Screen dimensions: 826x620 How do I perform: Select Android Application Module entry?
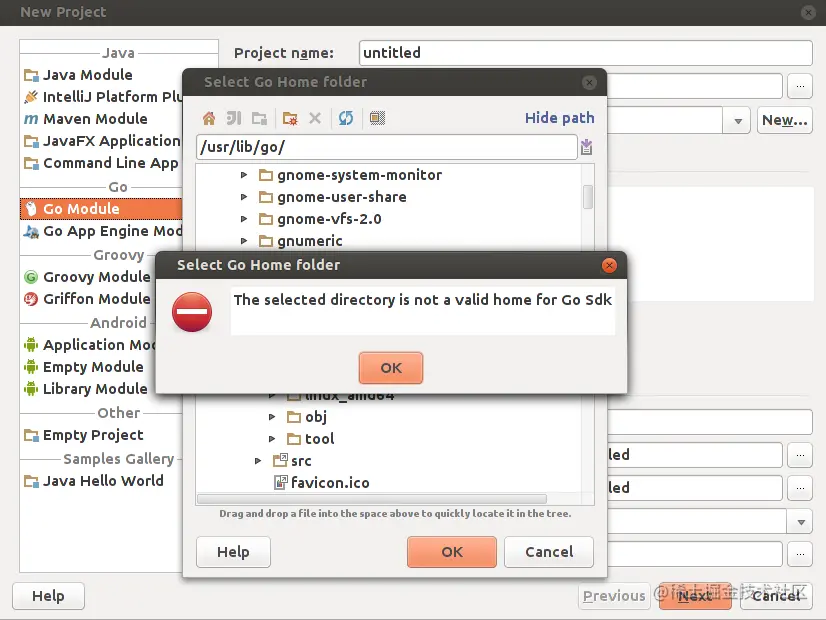pos(88,345)
